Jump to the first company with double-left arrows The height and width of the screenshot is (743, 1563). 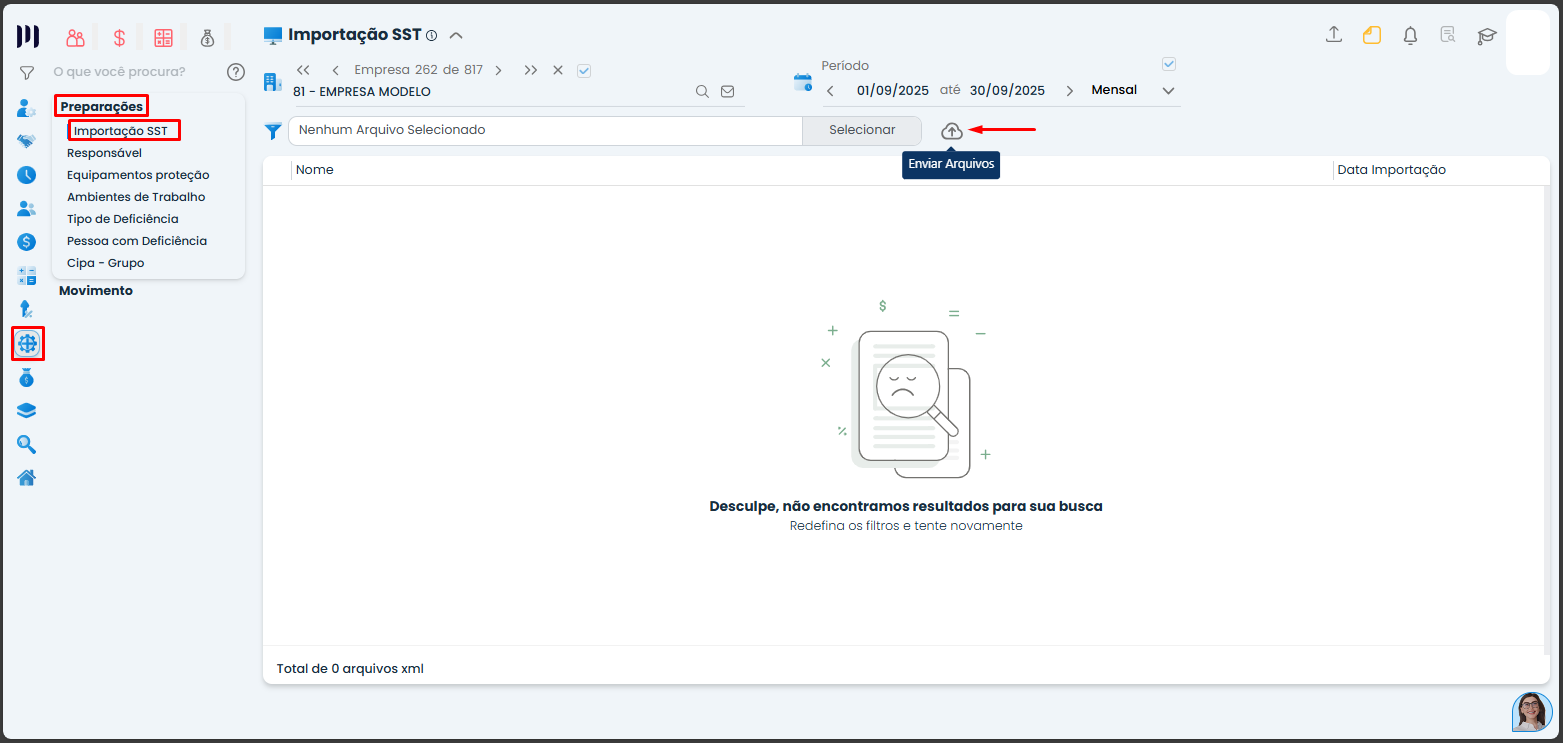click(x=304, y=70)
